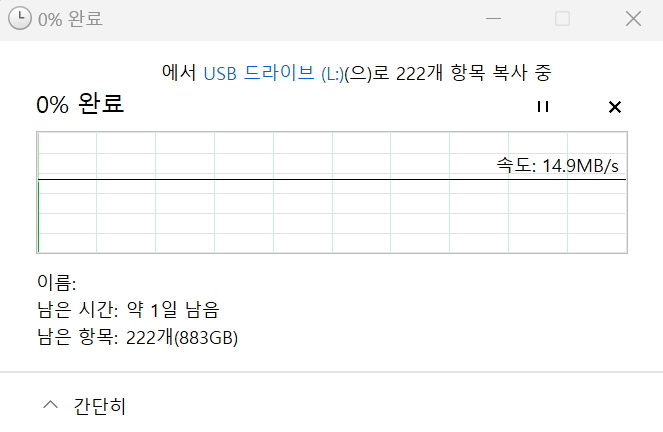Click the transfer speed graph

point(332,192)
